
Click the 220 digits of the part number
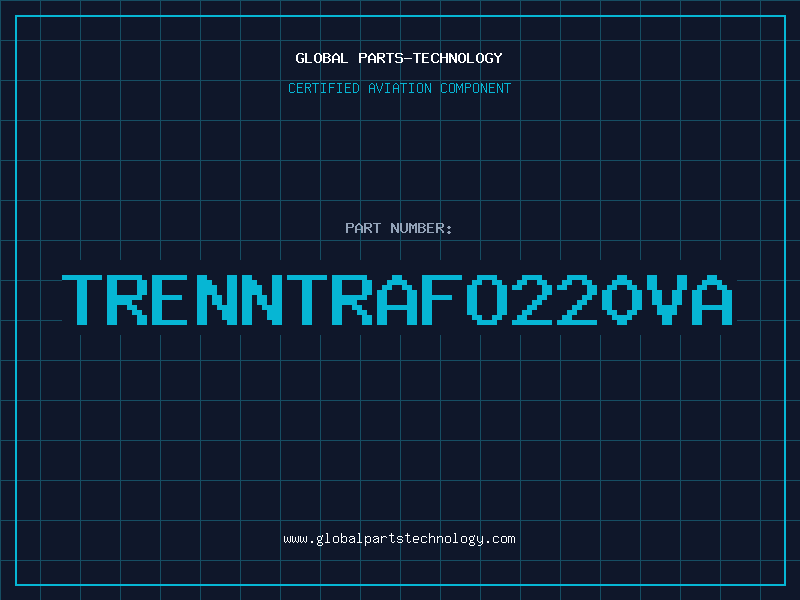click(576, 300)
